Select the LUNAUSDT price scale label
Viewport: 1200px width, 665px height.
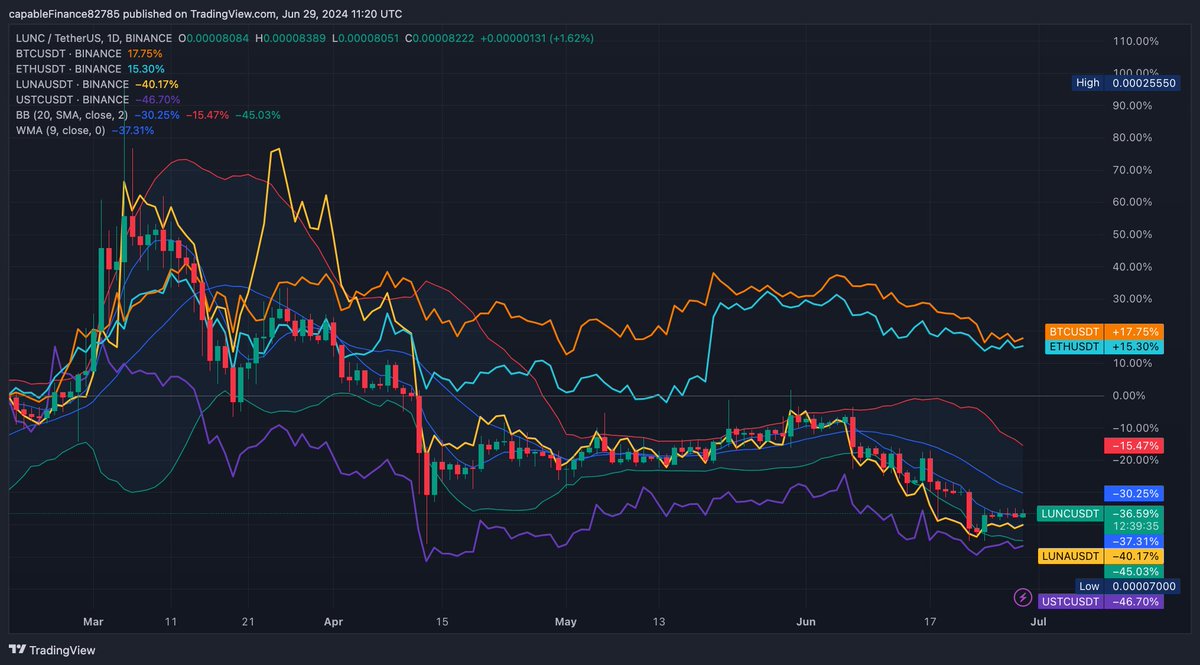pyautogui.click(x=1069, y=556)
